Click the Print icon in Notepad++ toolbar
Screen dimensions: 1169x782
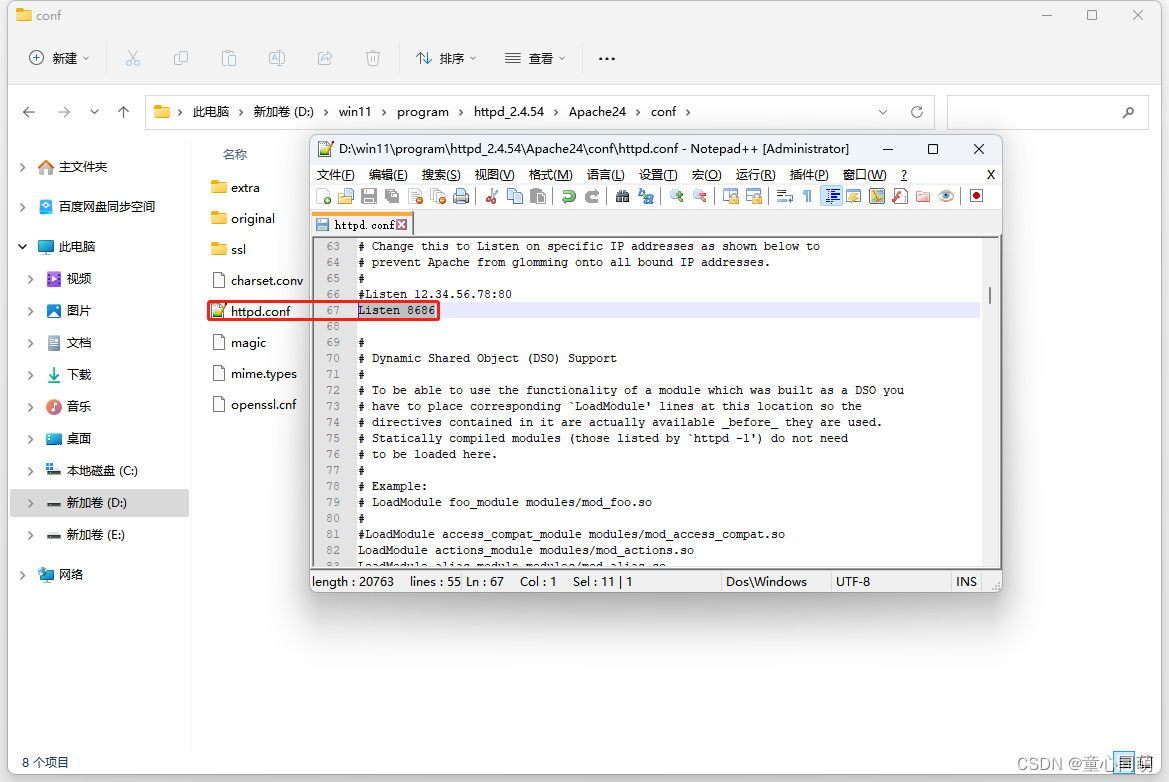[461, 195]
